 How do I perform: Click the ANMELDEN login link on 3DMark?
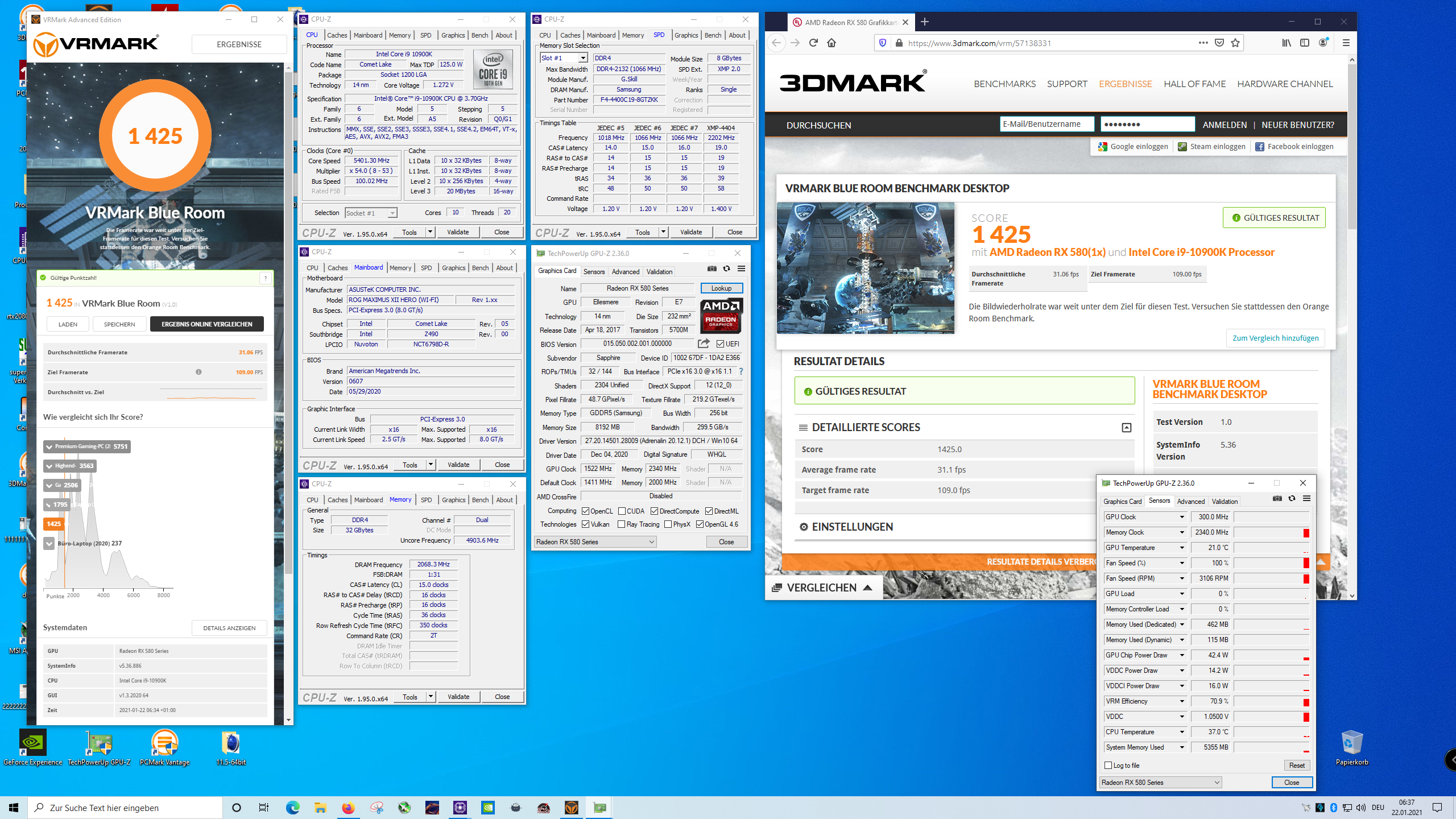1225,125
